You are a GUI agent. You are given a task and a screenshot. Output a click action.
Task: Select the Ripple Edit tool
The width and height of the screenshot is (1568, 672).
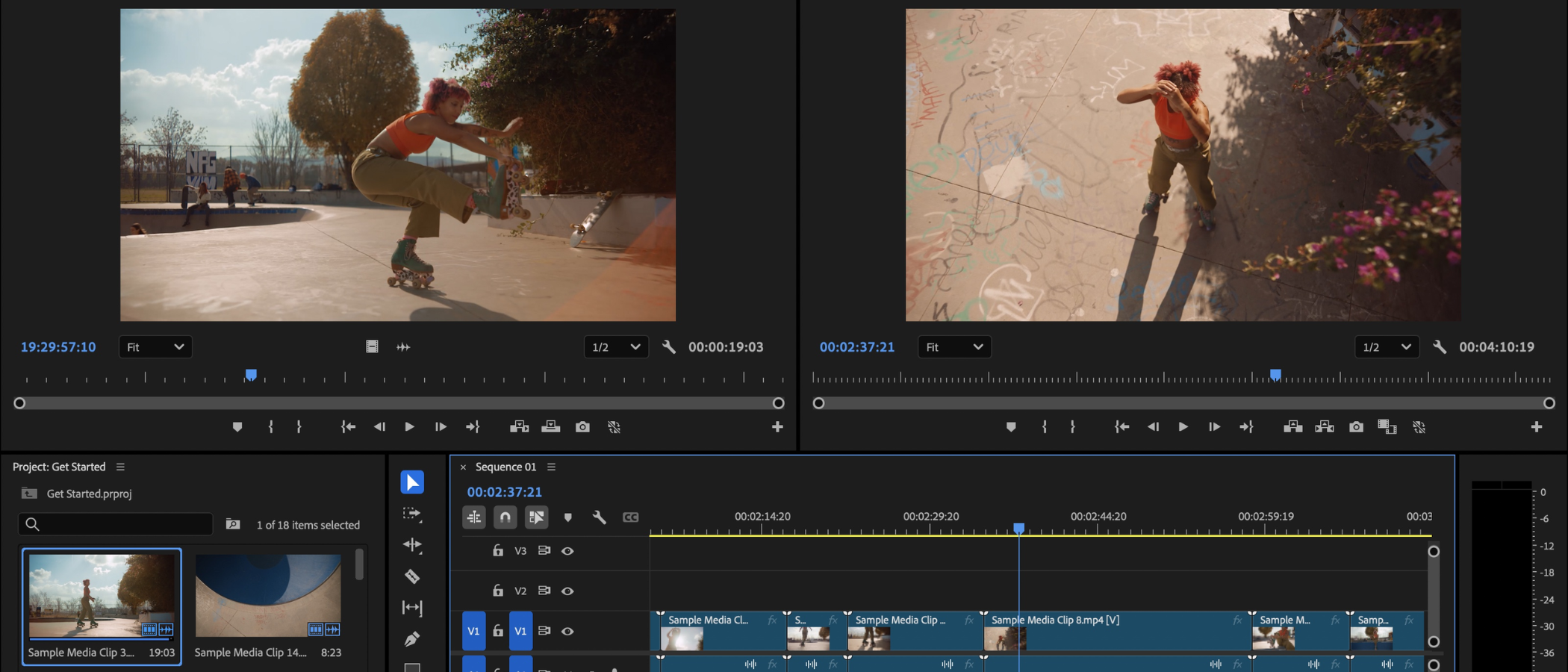click(412, 545)
